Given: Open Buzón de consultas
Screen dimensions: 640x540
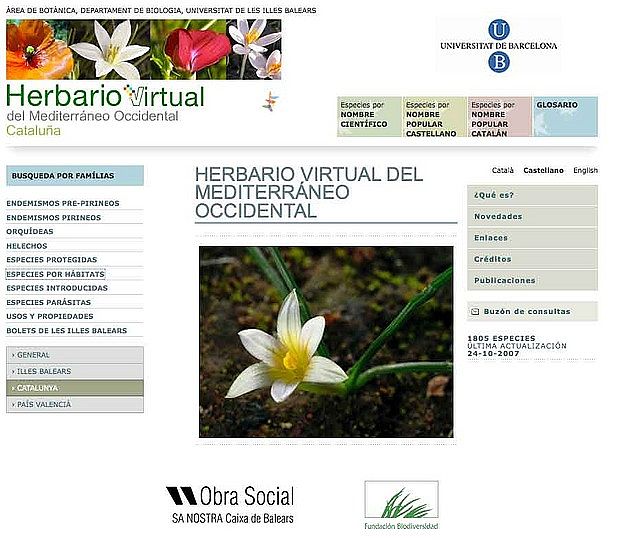Looking at the screenshot, I should (532, 312).
